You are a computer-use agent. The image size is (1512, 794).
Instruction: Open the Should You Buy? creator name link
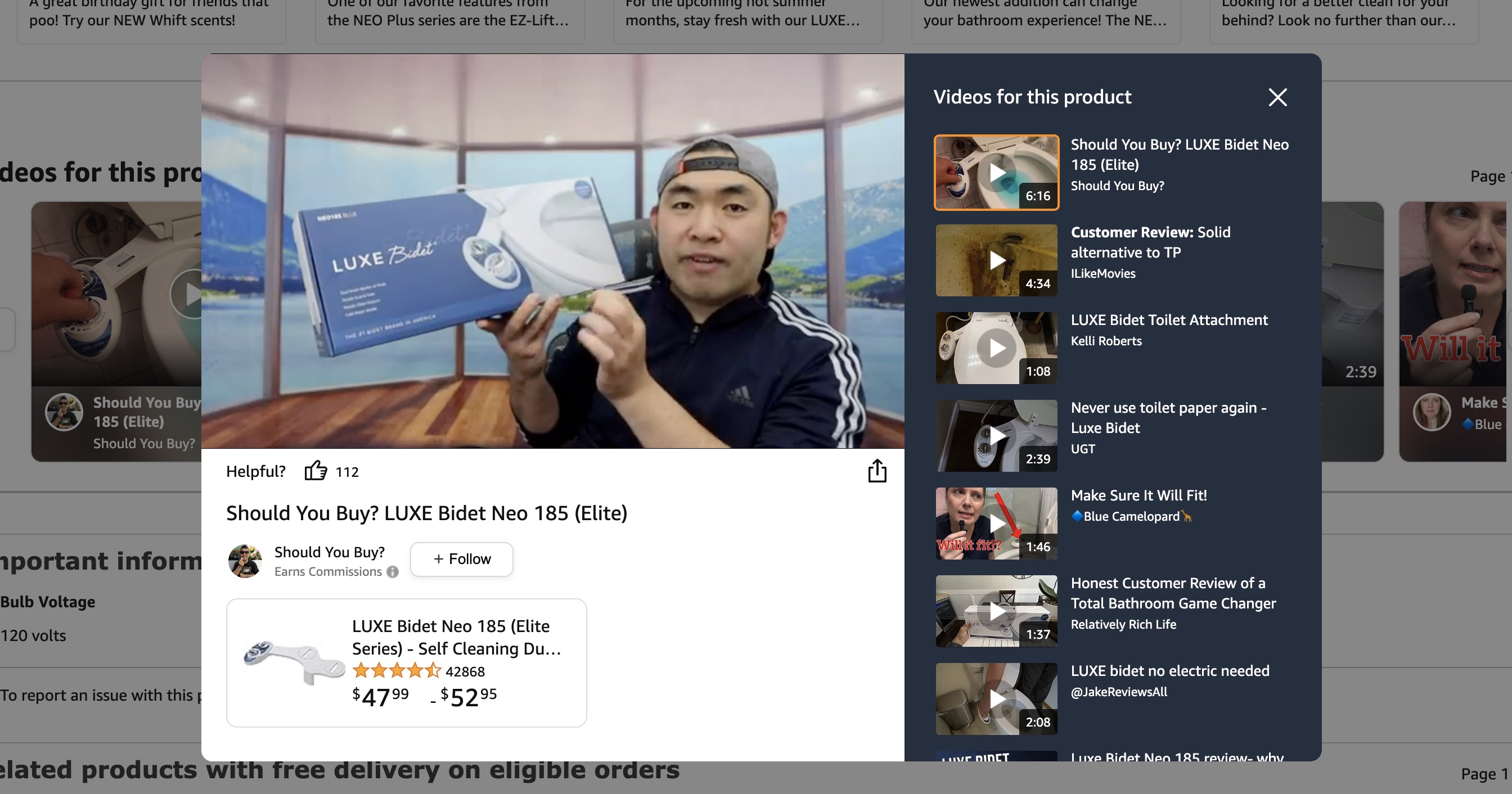pos(329,552)
